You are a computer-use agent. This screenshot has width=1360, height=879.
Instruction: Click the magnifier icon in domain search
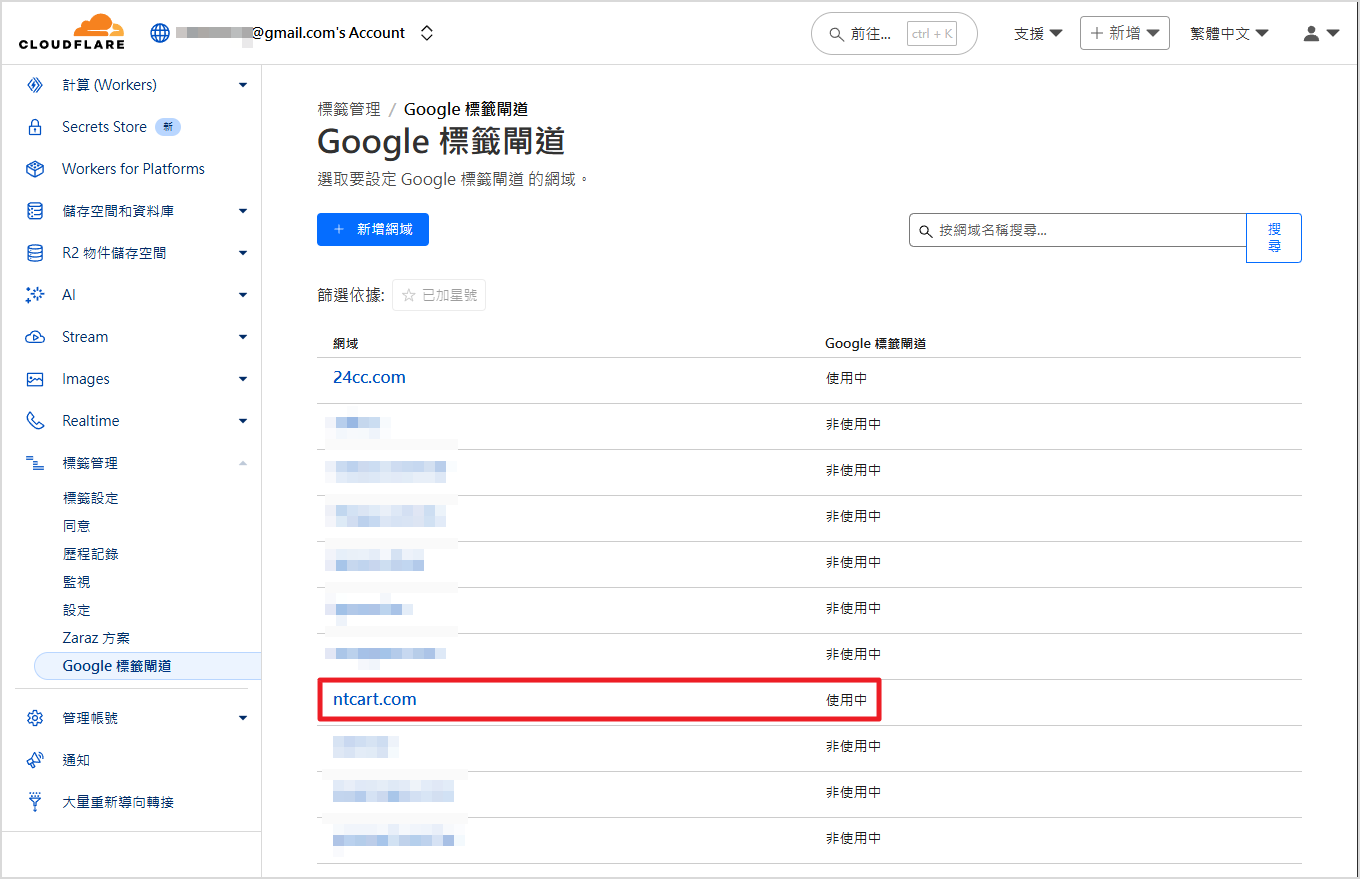tap(925, 231)
